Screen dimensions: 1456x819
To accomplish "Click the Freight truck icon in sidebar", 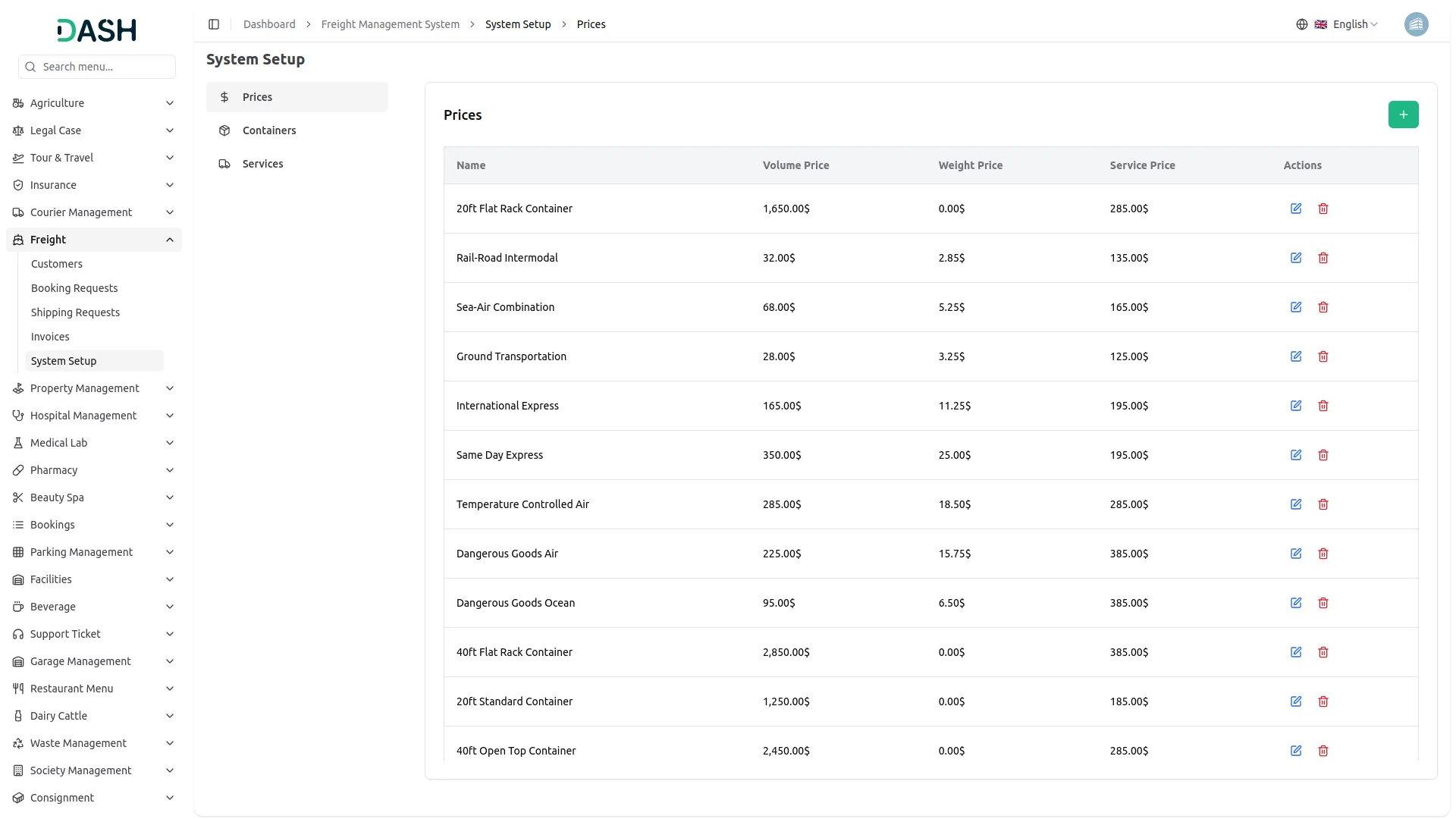I will 17,240.
